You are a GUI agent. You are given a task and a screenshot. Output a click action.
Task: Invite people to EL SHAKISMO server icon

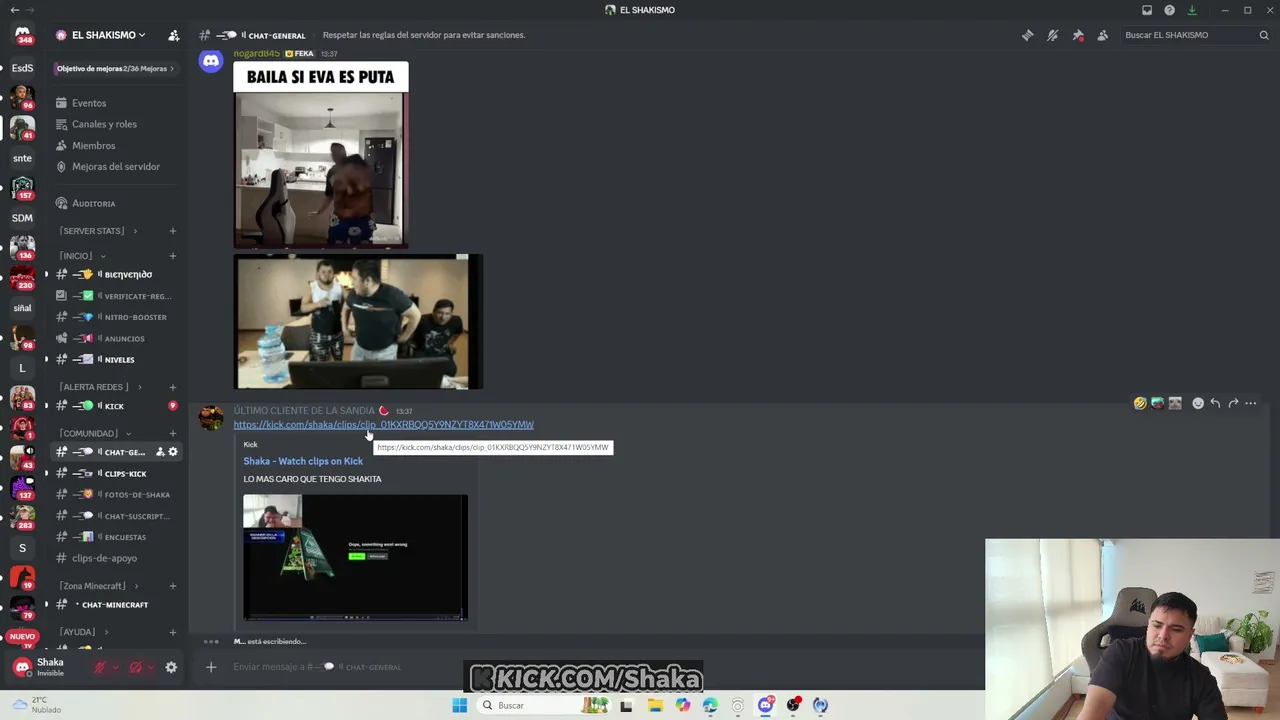[173, 35]
